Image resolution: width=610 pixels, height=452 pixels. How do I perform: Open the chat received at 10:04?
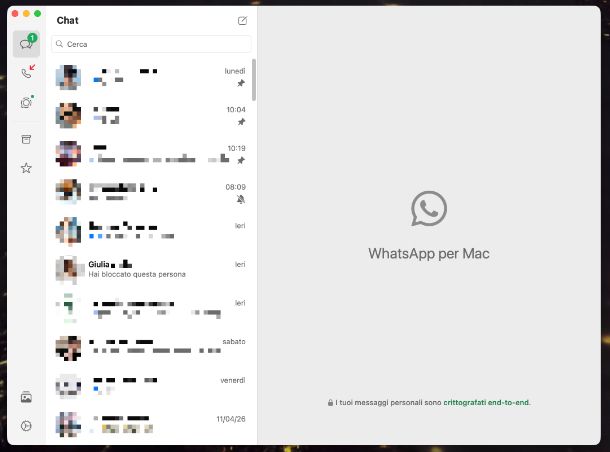point(151,116)
